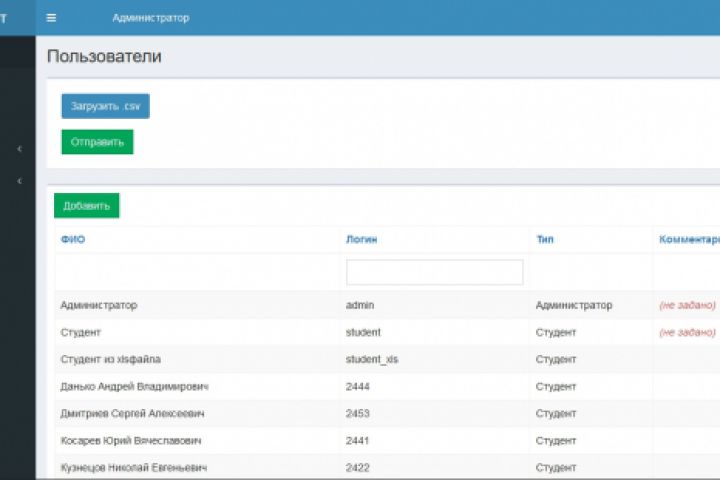Sort table by Тип column

tap(545, 239)
